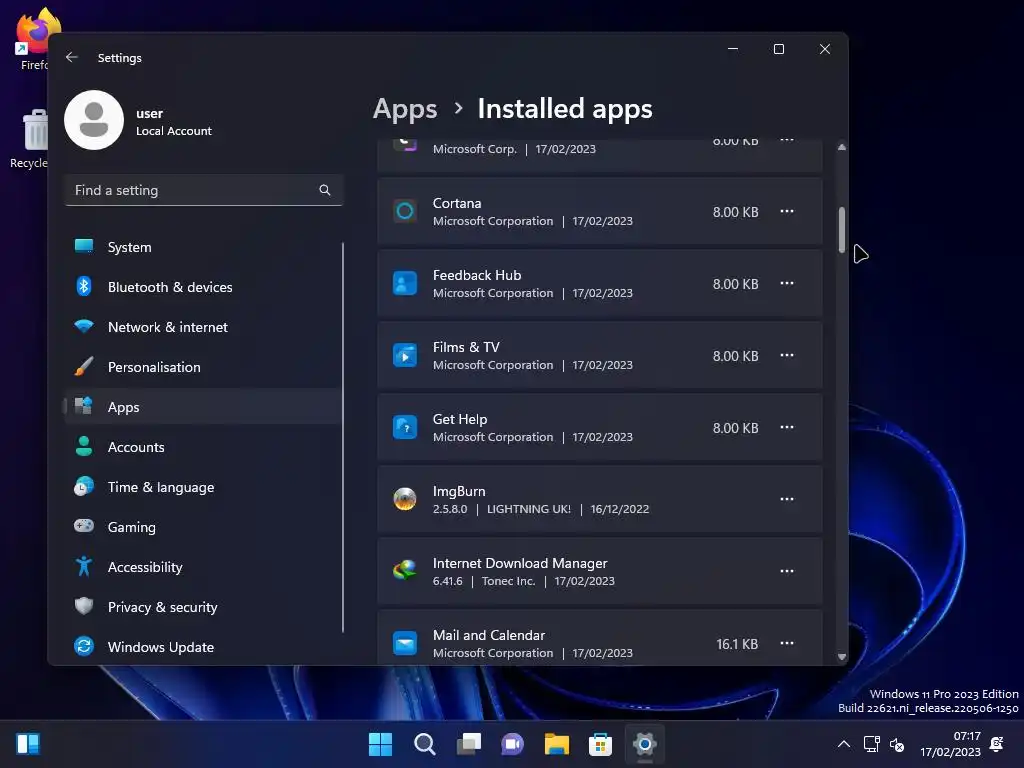Open more options for Mail and Calendar
Viewport: 1024px width, 768px height.
pyautogui.click(x=787, y=643)
